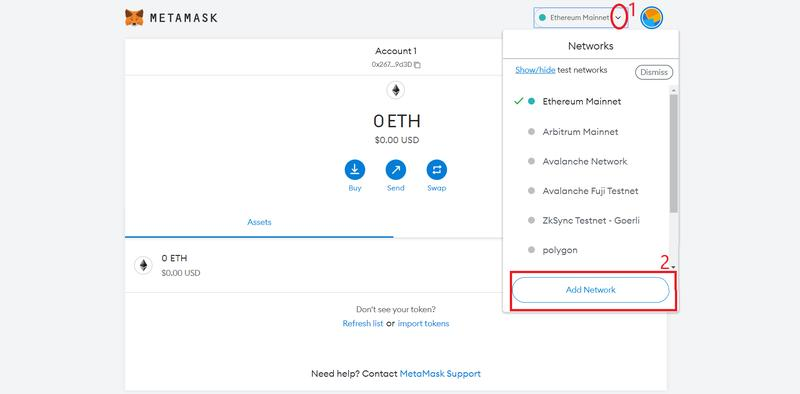Viewport: 800px width, 394px height.
Task: Click the Buy download icon
Action: point(355,169)
